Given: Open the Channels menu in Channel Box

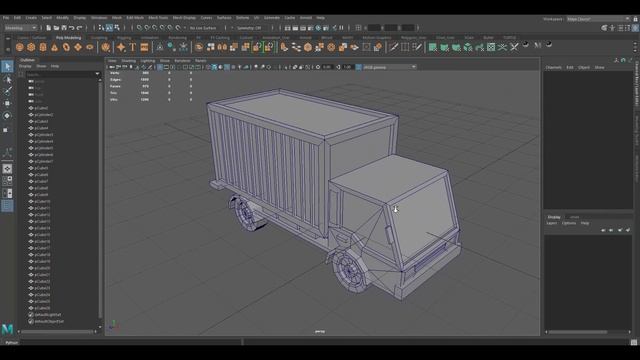Looking at the screenshot, I should [553, 67].
